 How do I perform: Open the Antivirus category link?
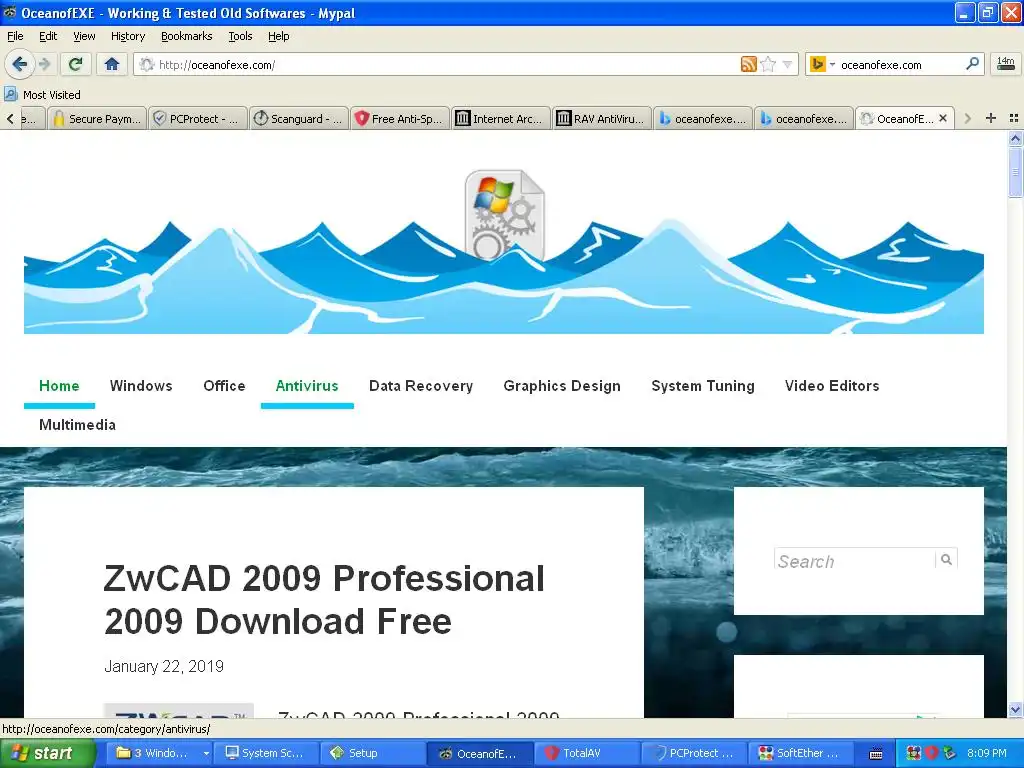click(307, 386)
